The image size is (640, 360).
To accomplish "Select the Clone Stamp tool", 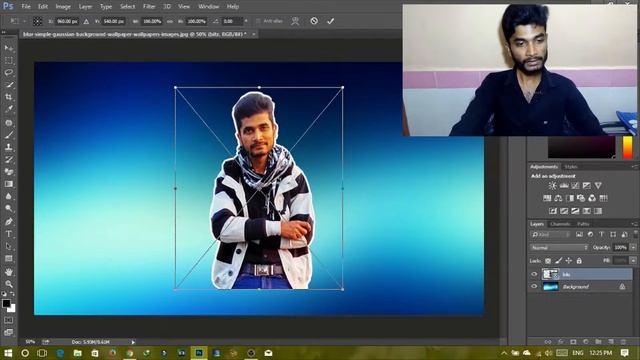I will [x=9, y=147].
